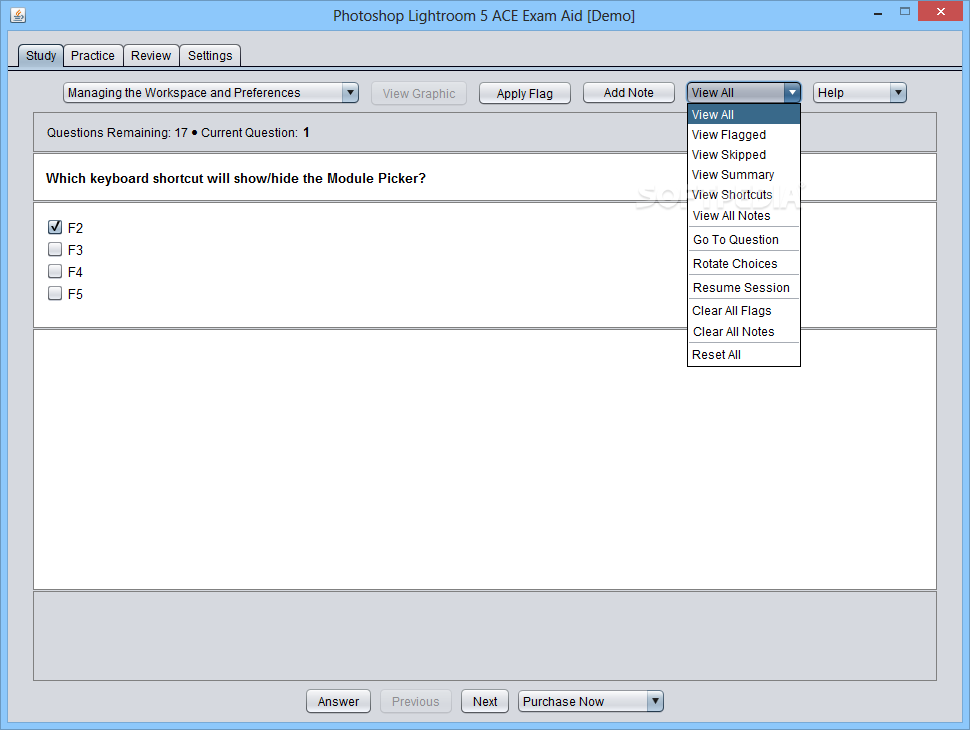Screen dimensions: 970x730
Task: Maximize the Exam Aid window
Action: (x=905, y=12)
